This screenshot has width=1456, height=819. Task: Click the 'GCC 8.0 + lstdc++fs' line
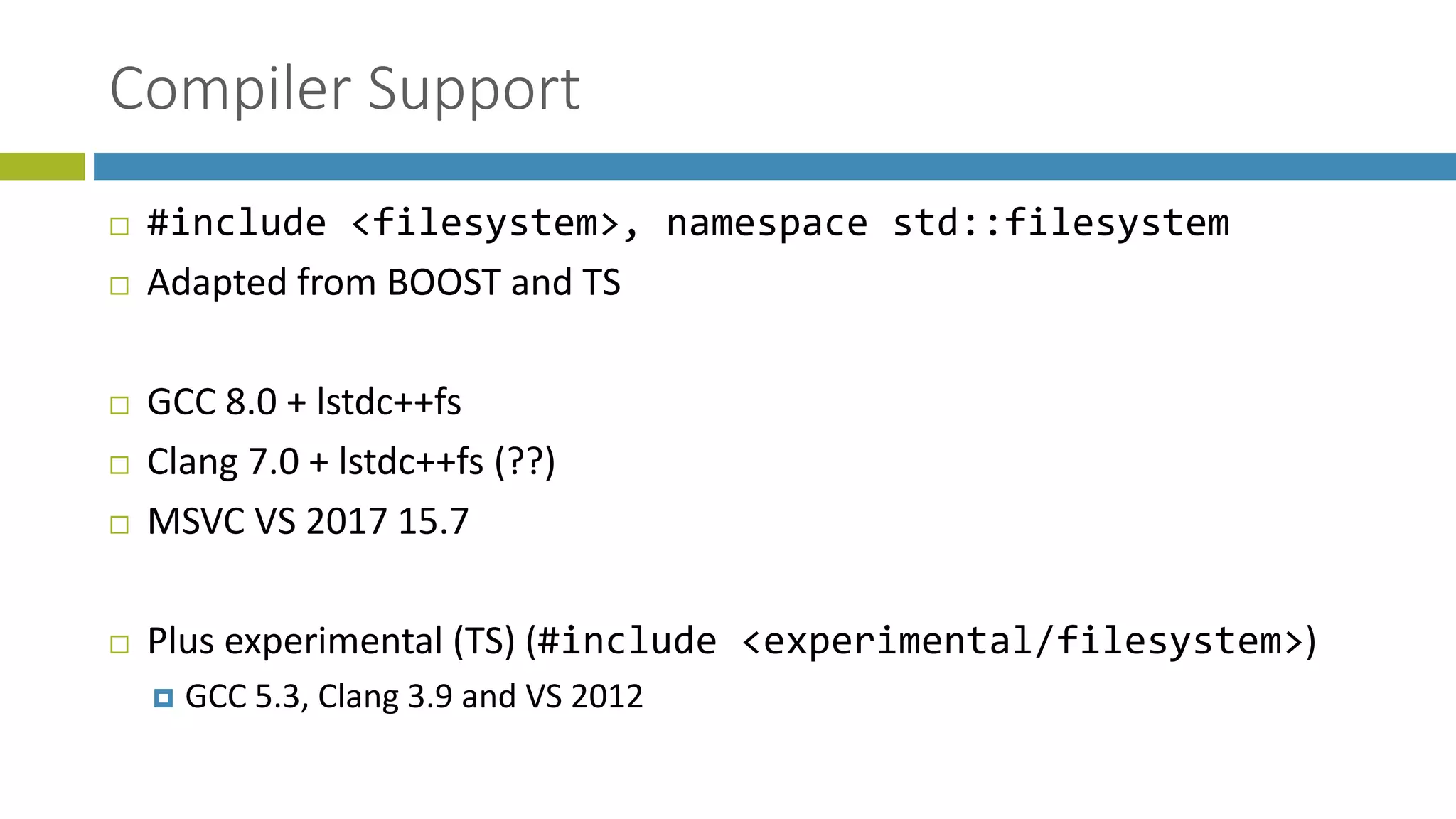pyautogui.click(x=304, y=402)
